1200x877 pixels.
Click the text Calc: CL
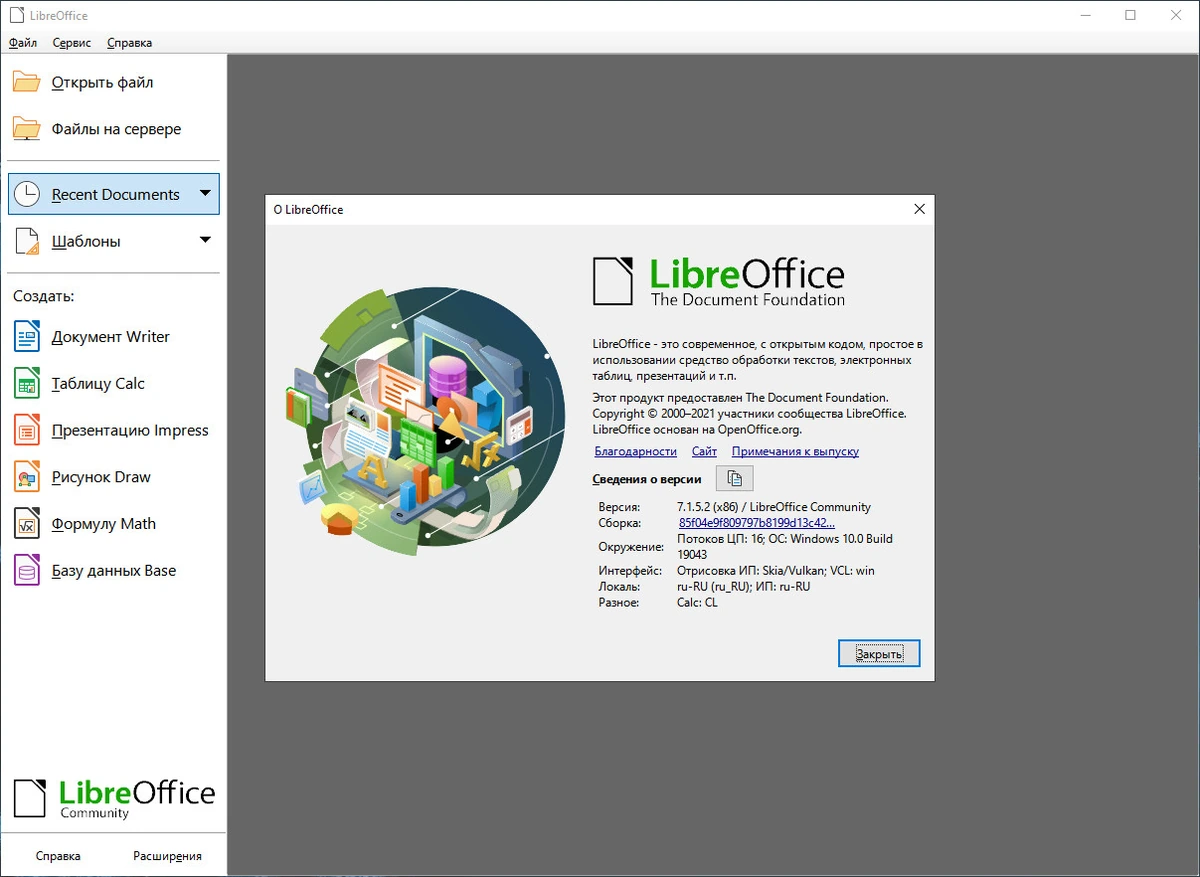tap(697, 602)
